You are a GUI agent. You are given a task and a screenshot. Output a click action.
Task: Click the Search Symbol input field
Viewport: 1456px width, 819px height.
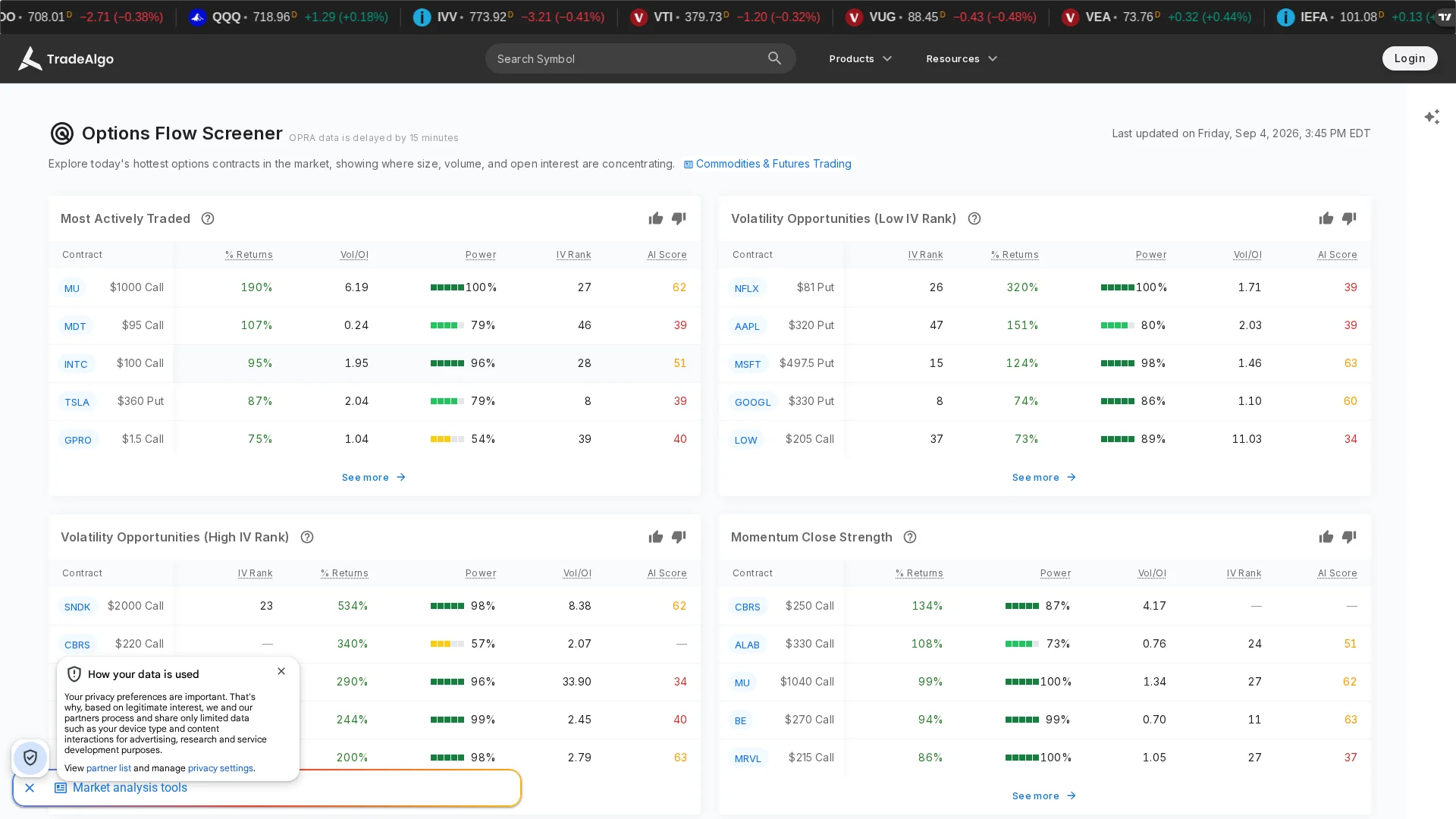click(x=640, y=58)
